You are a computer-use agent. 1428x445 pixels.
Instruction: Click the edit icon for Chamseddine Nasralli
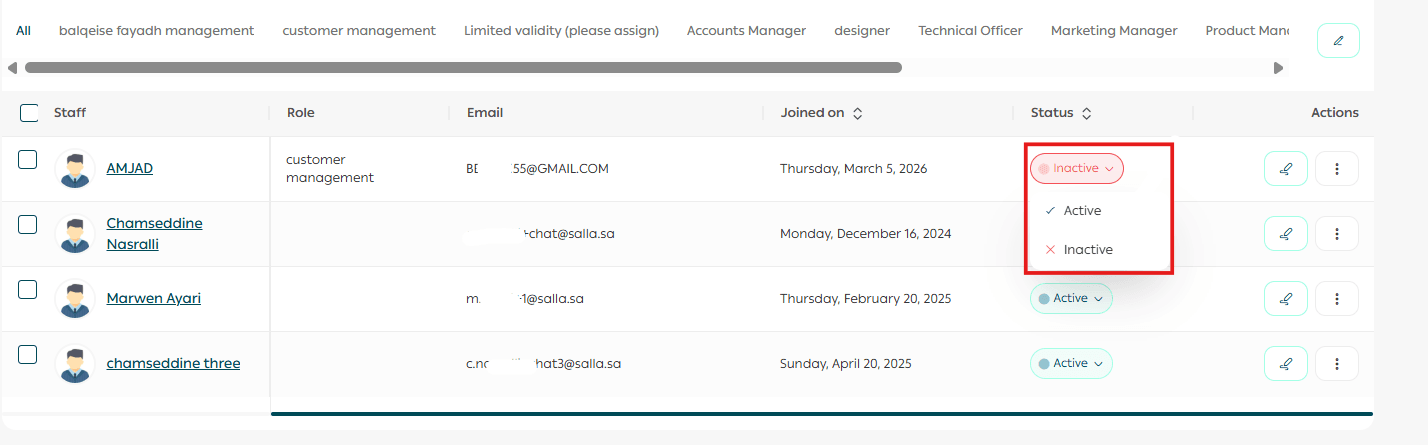point(1285,234)
